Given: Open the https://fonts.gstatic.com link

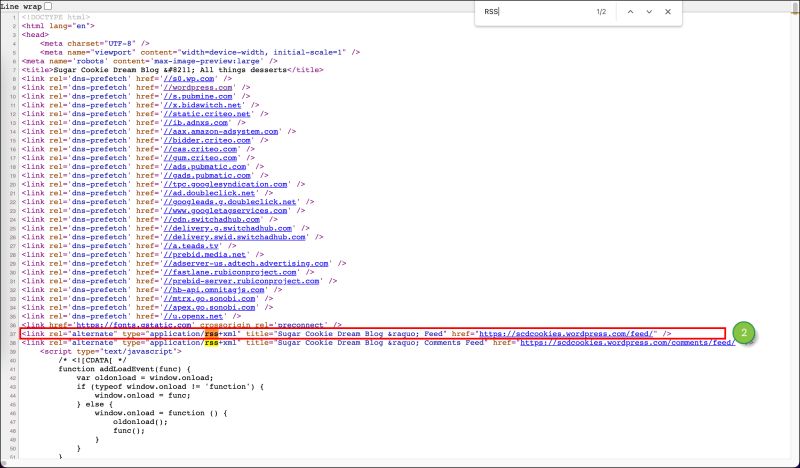Looking at the screenshot, I should click(x=134, y=325).
